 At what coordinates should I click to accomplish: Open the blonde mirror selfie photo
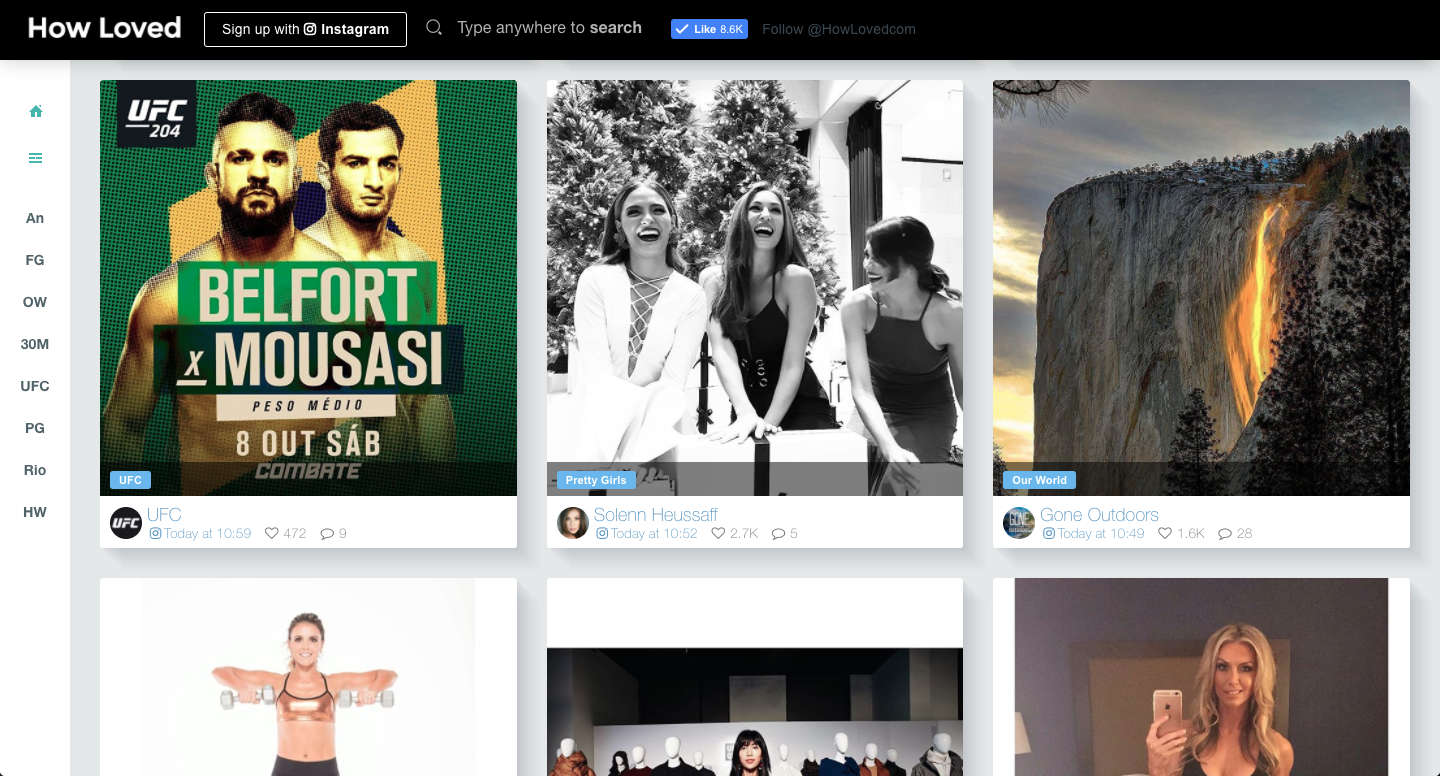click(1201, 677)
